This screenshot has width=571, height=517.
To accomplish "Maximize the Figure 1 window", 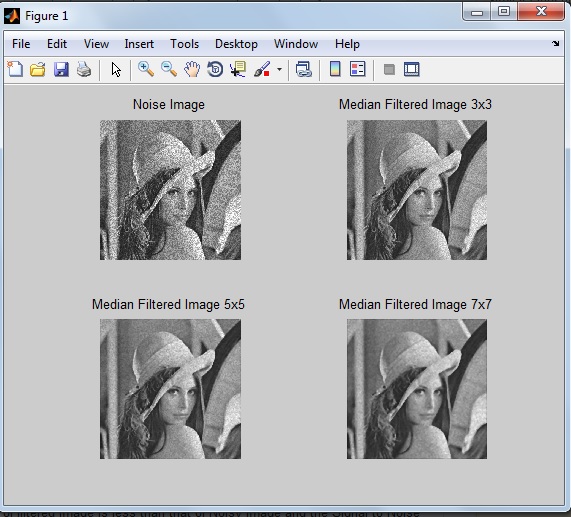I will point(504,12).
